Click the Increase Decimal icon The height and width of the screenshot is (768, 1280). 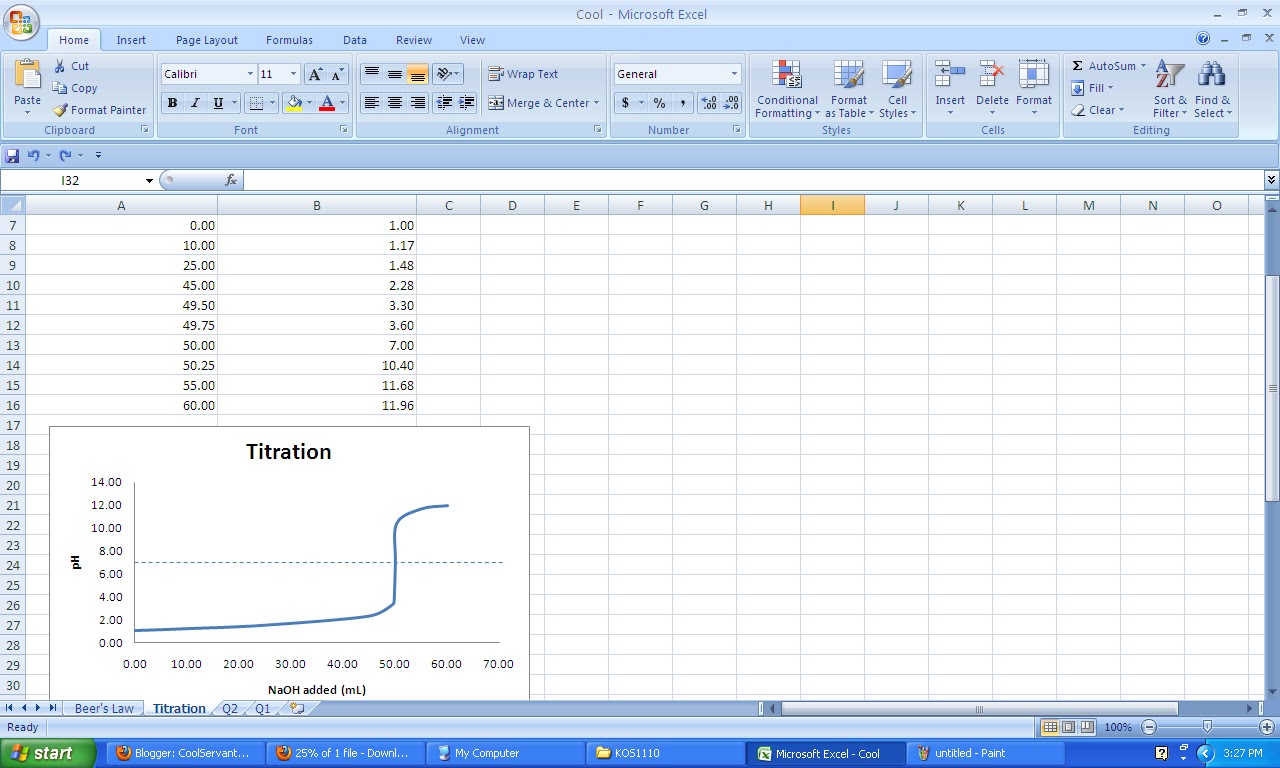[707, 103]
